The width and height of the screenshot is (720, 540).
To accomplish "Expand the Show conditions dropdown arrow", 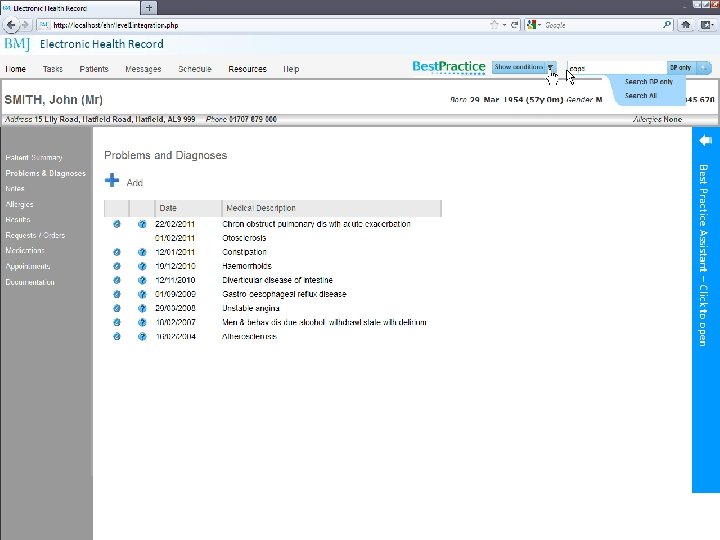I will coord(550,67).
